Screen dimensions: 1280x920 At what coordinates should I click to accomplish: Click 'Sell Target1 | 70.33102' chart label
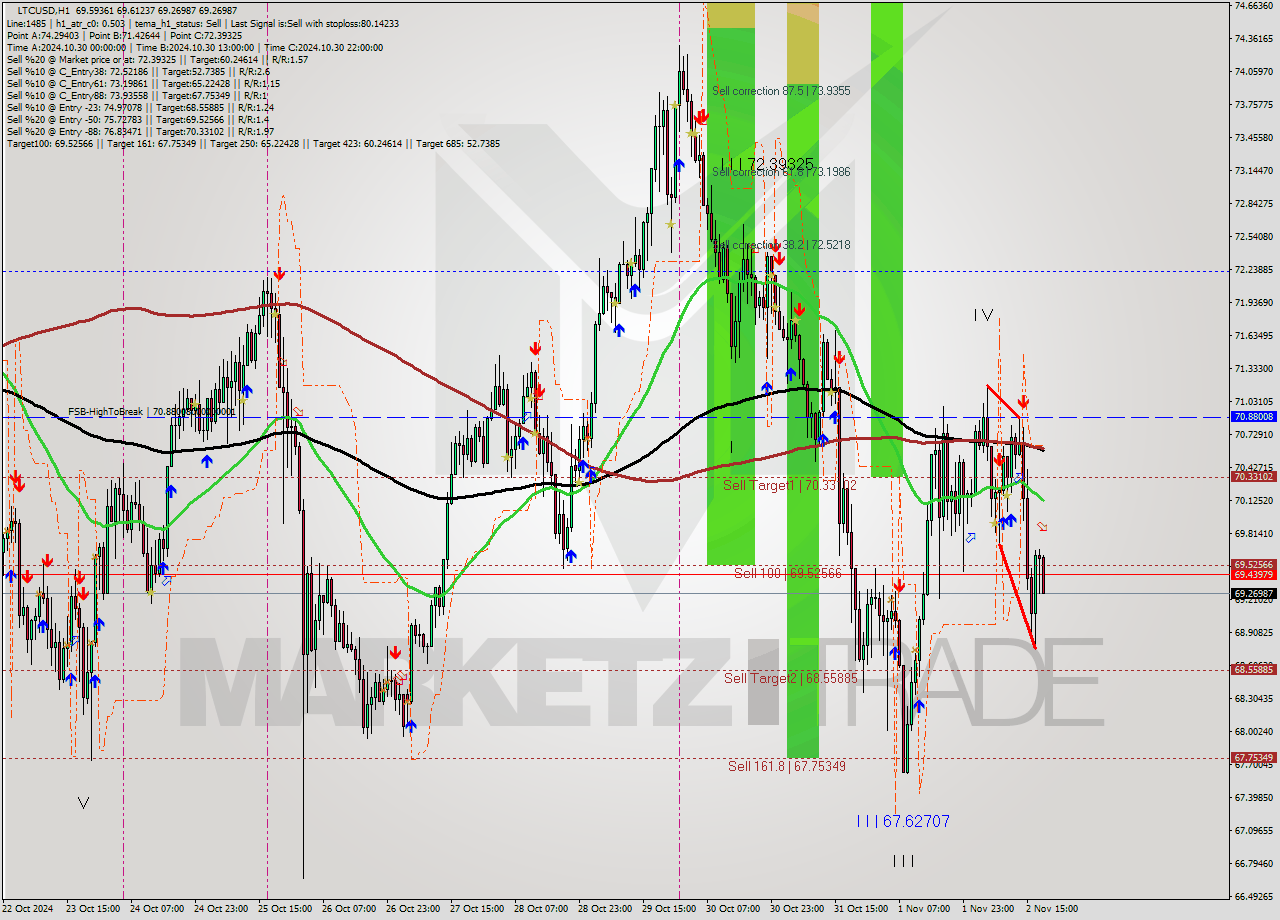(x=790, y=485)
